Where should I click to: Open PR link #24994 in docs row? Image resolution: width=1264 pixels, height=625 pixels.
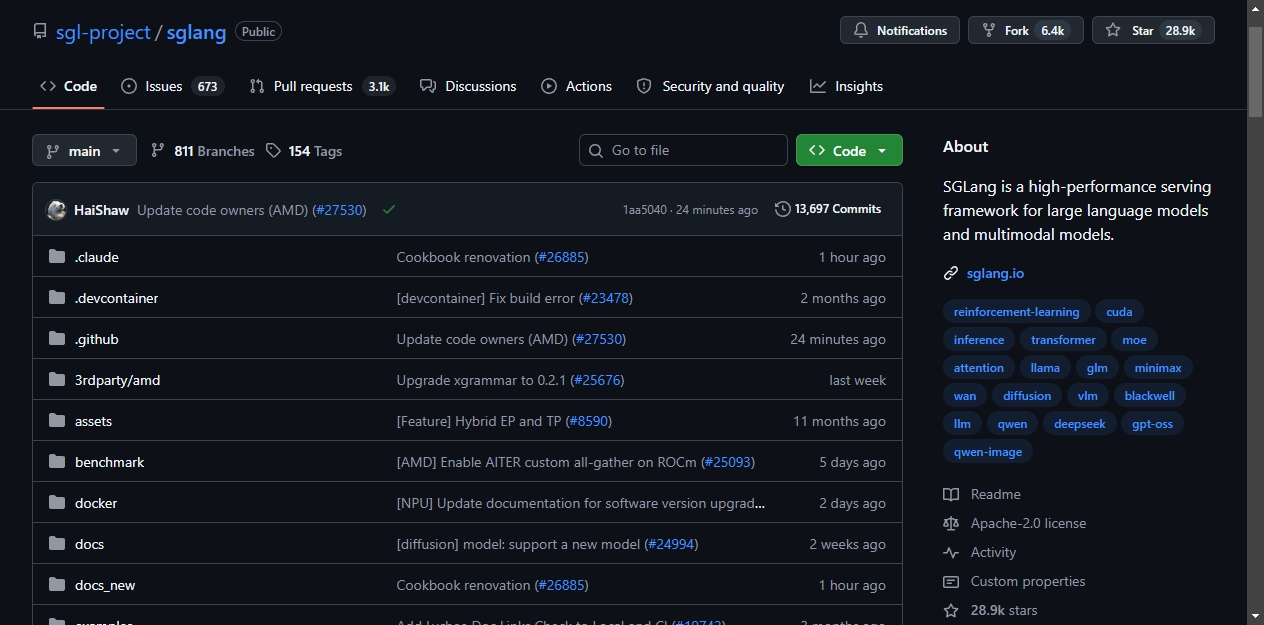coord(671,544)
